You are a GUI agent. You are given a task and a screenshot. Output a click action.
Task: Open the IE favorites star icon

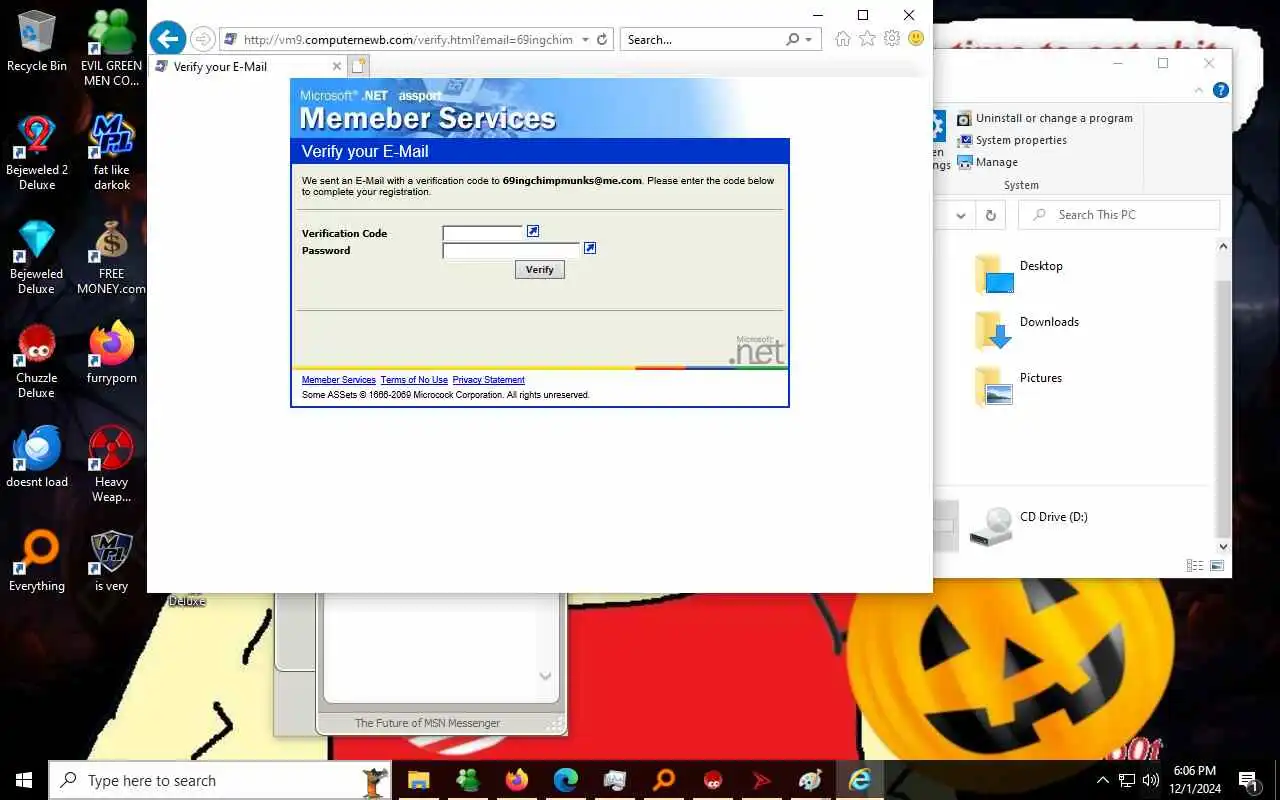pyautogui.click(x=867, y=39)
